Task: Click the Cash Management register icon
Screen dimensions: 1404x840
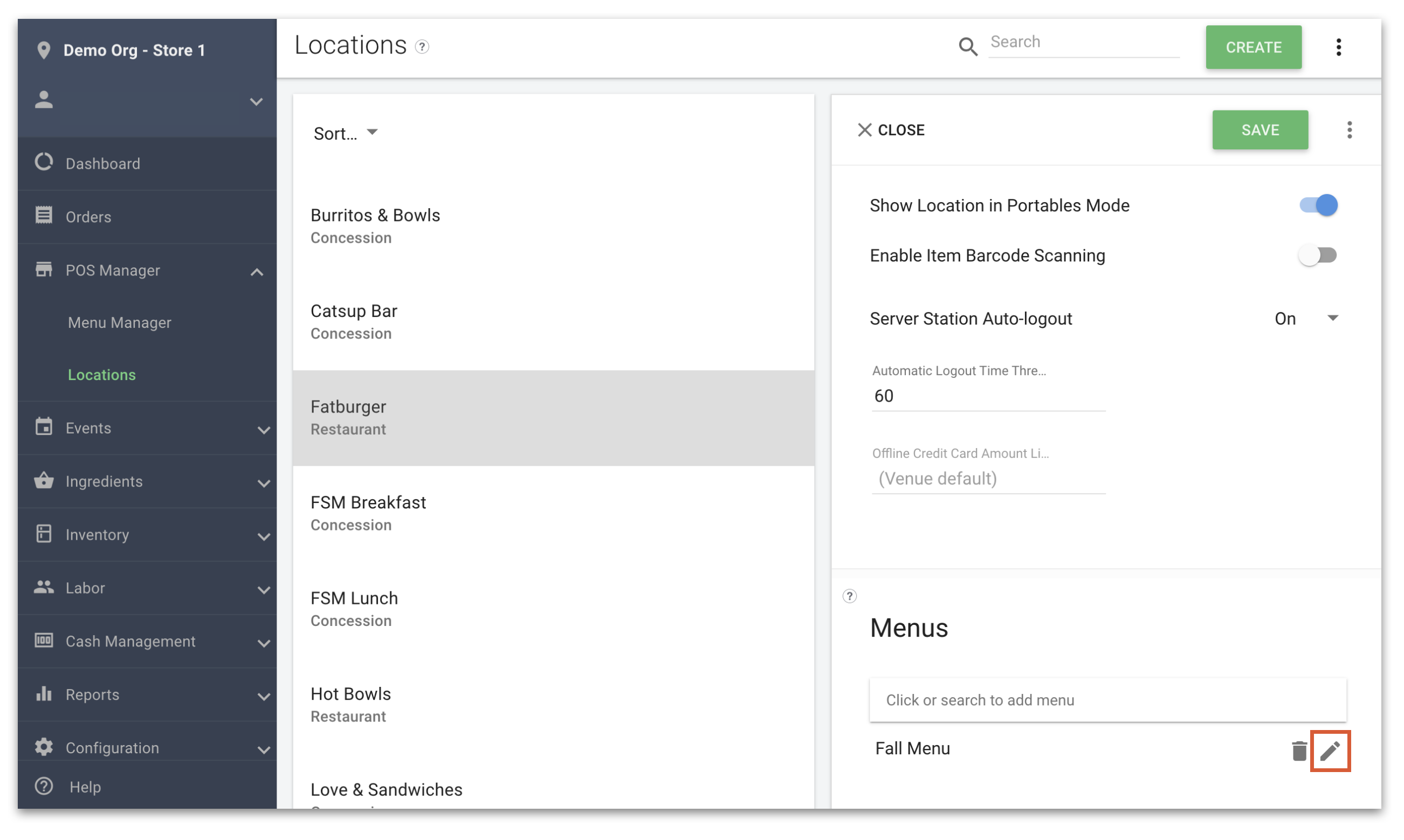Action: 44,641
